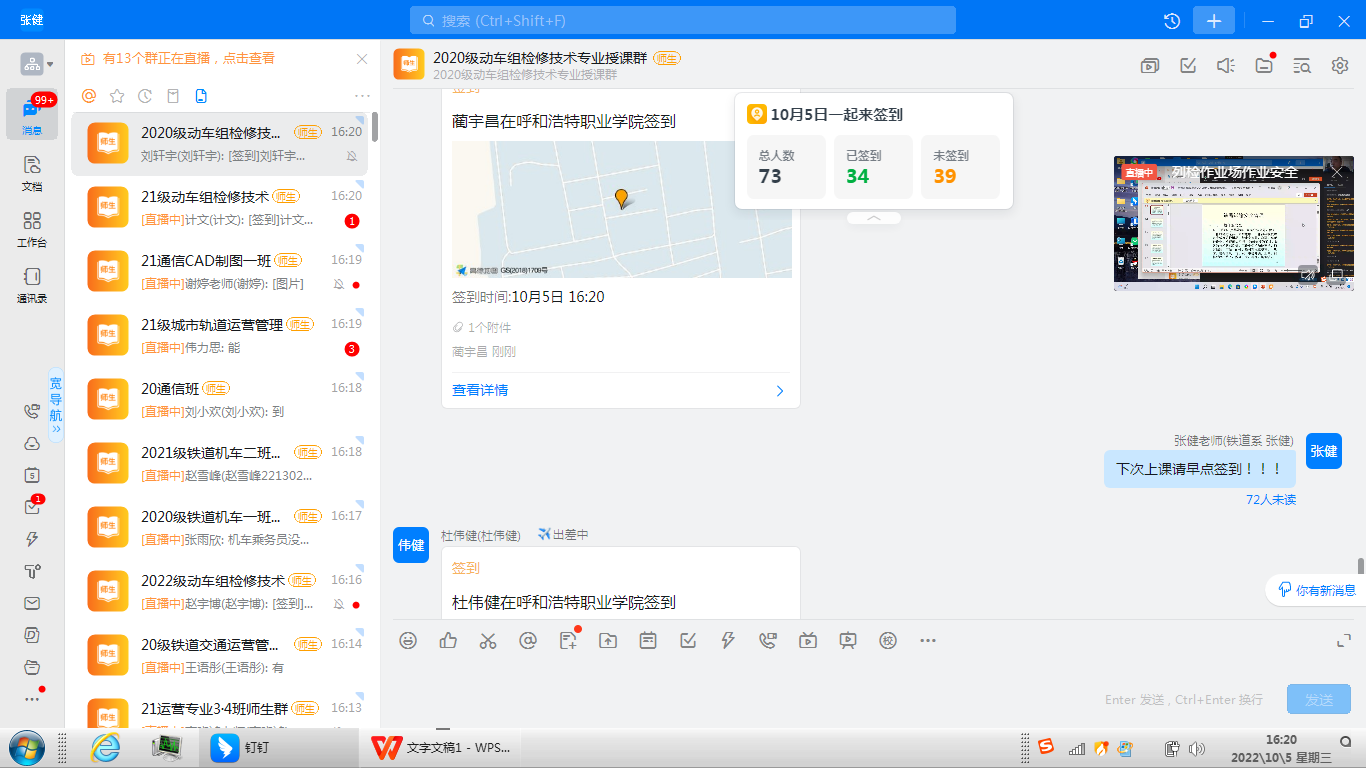This screenshot has width=1366, height=768.
Task: Open the 1个附件 attachment link
Action: [482, 327]
